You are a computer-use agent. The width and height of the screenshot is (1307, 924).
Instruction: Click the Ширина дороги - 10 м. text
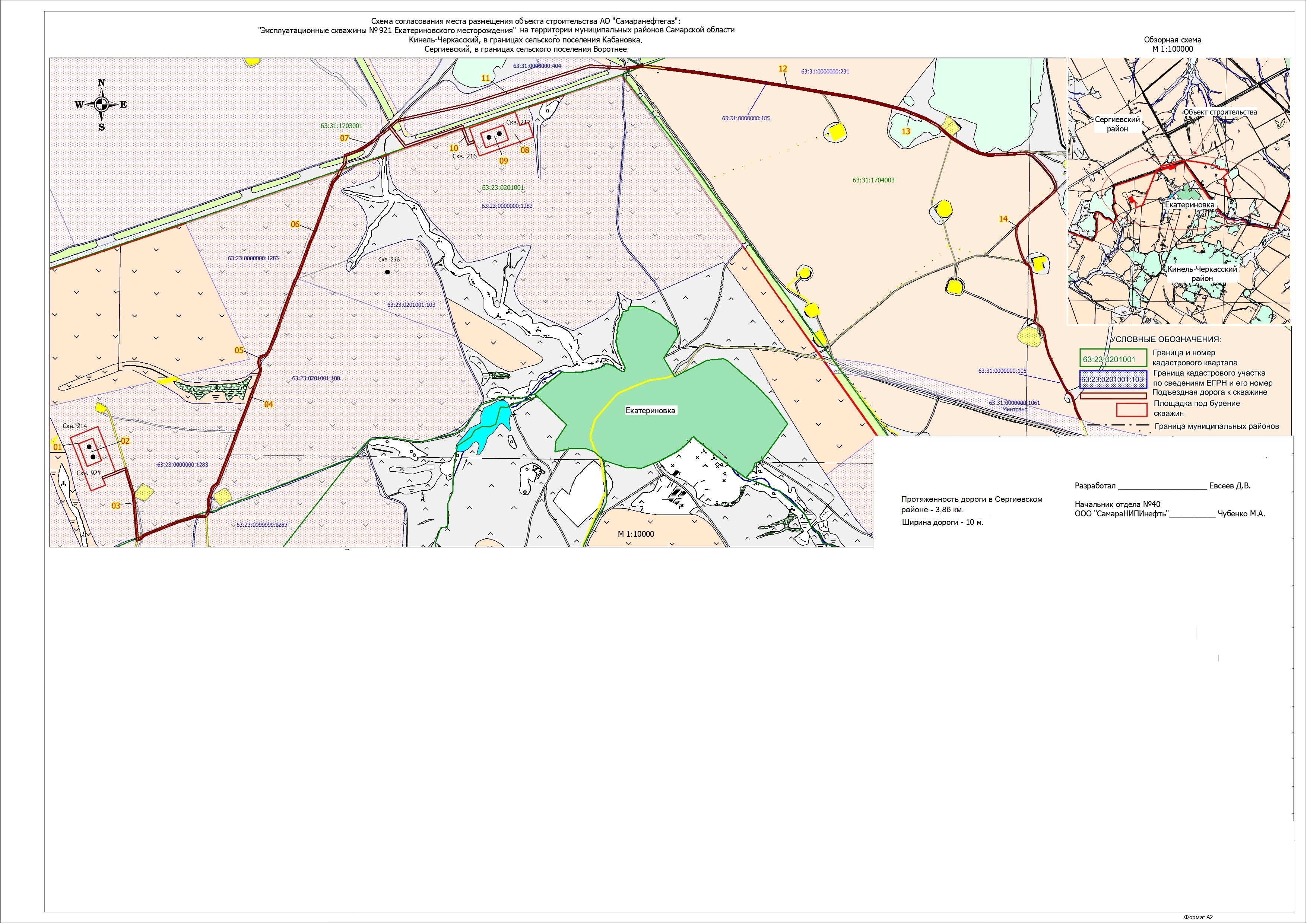point(943,522)
